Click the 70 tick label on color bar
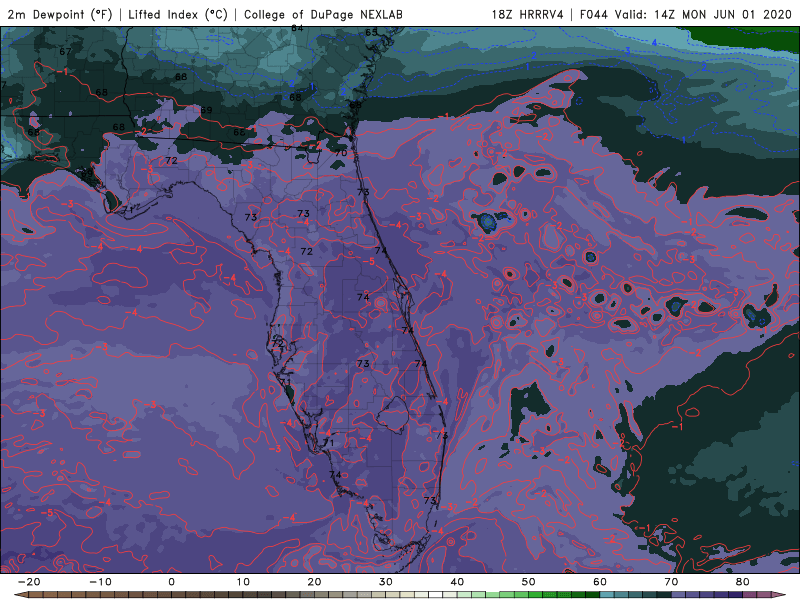The width and height of the screenshot is (800, 600). click(671, 582)
